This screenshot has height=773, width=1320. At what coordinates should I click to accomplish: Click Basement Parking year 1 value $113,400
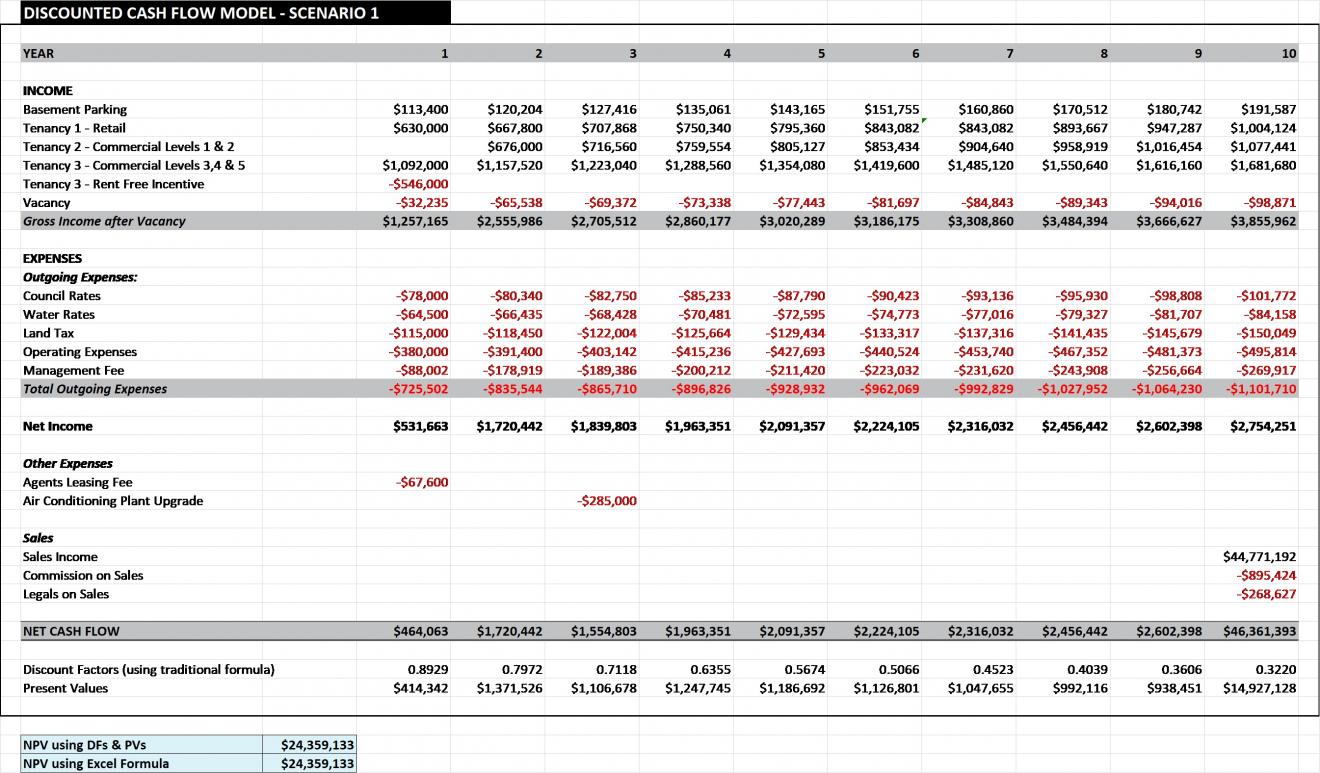click(x=421, y=109)
